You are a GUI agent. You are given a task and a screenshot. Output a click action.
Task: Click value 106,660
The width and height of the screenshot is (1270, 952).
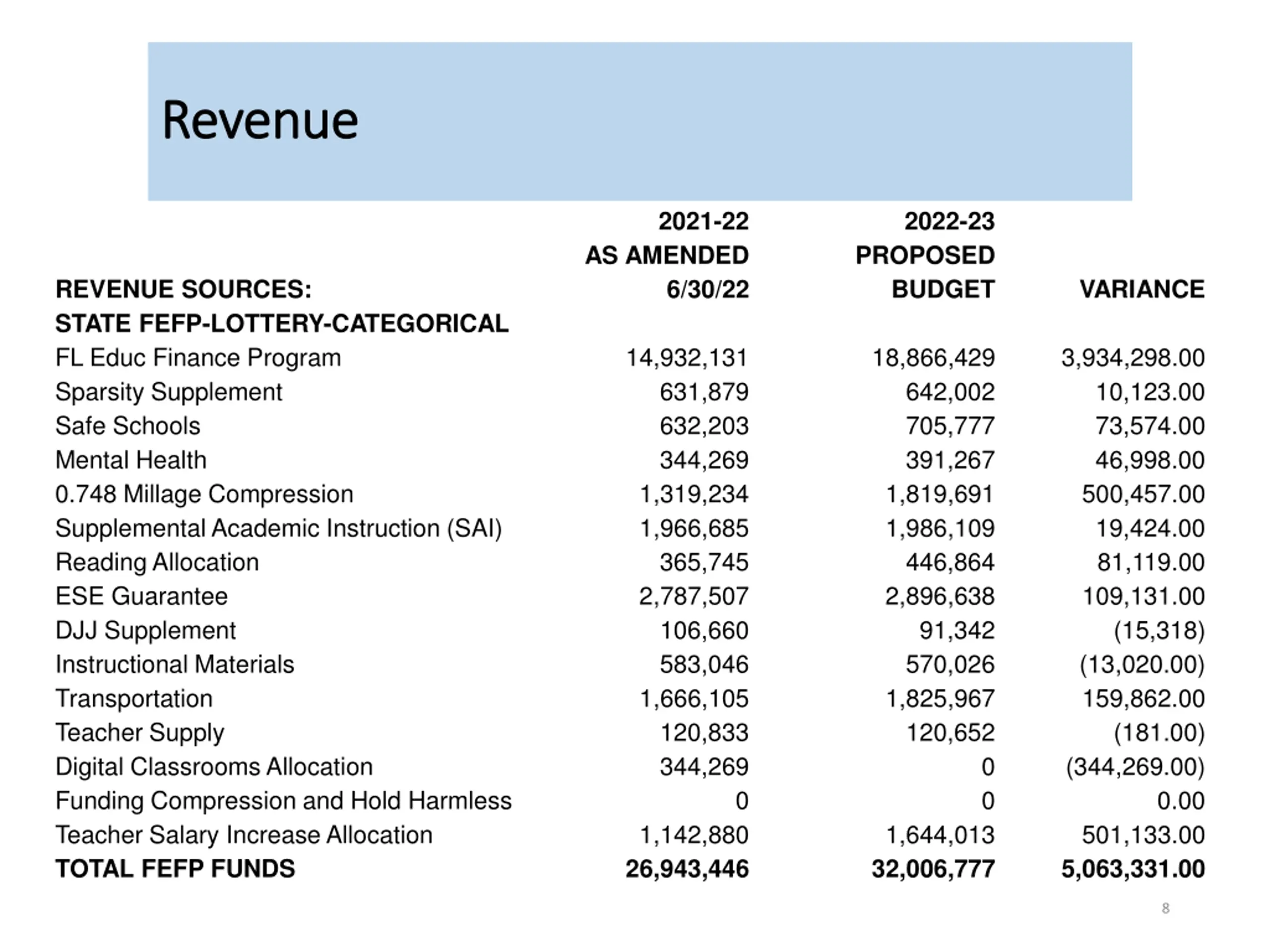click(x=704, y=631)
